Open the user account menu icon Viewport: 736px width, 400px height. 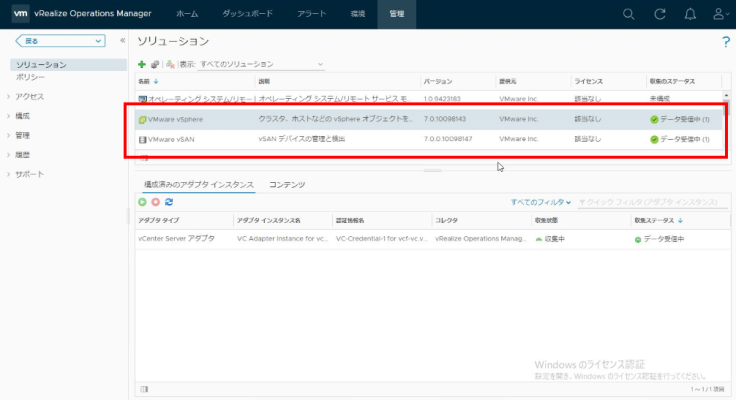[721, 14]
